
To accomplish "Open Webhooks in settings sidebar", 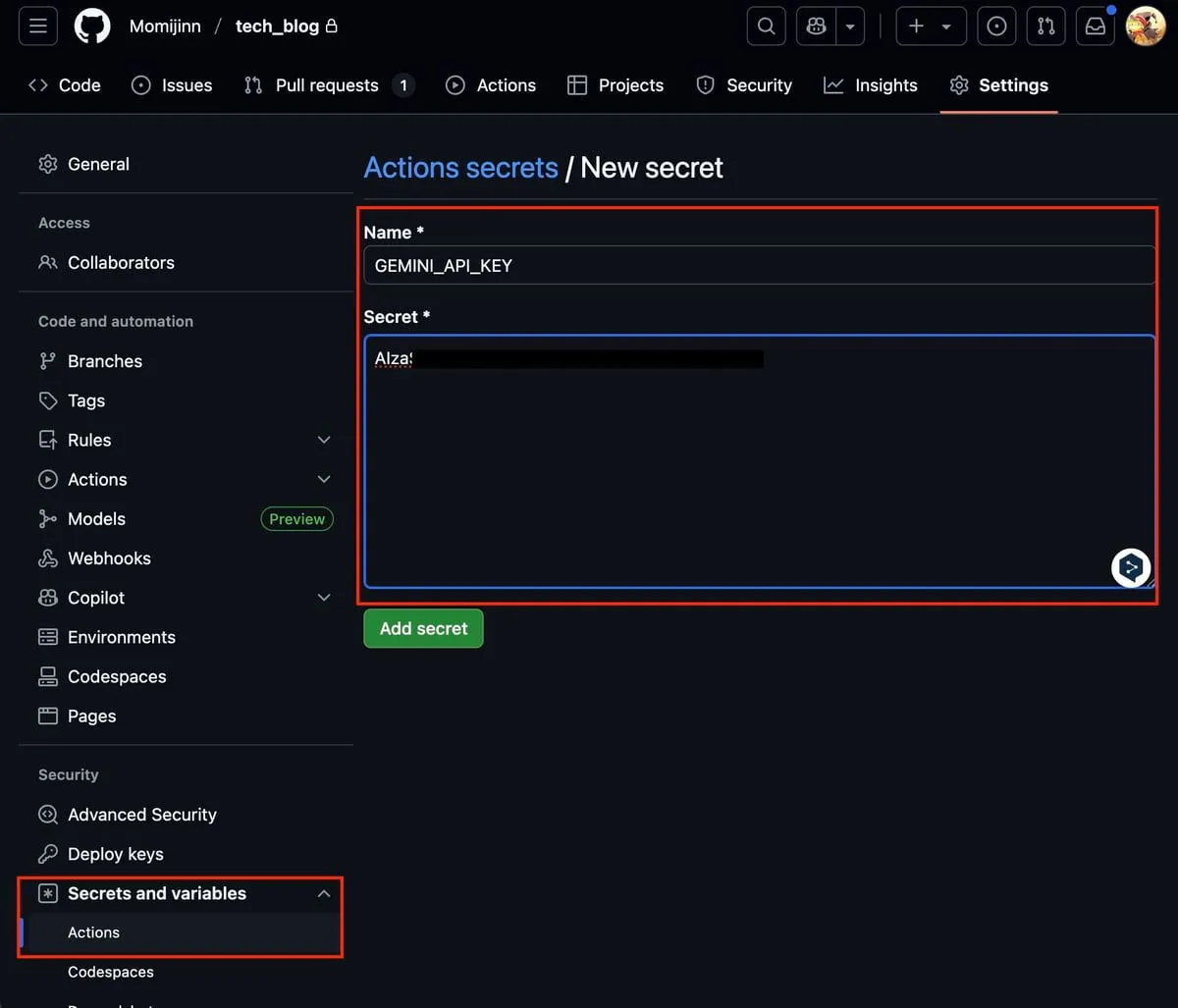I will (x=109, y=558).
